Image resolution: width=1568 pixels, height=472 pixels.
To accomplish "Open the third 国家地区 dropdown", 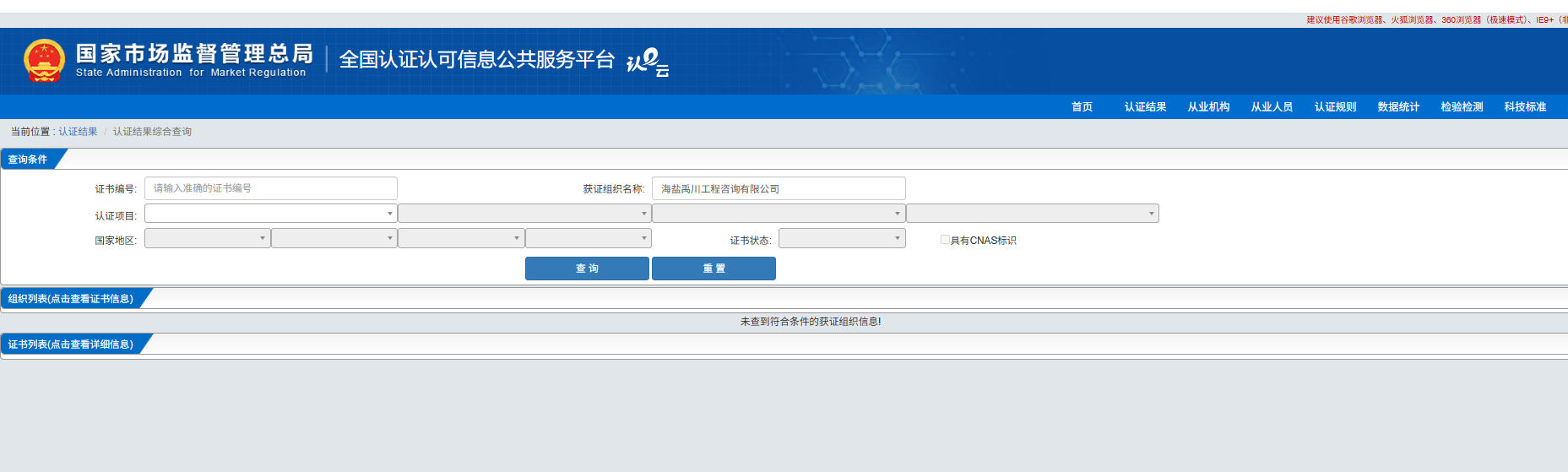I will coord(461,238).
